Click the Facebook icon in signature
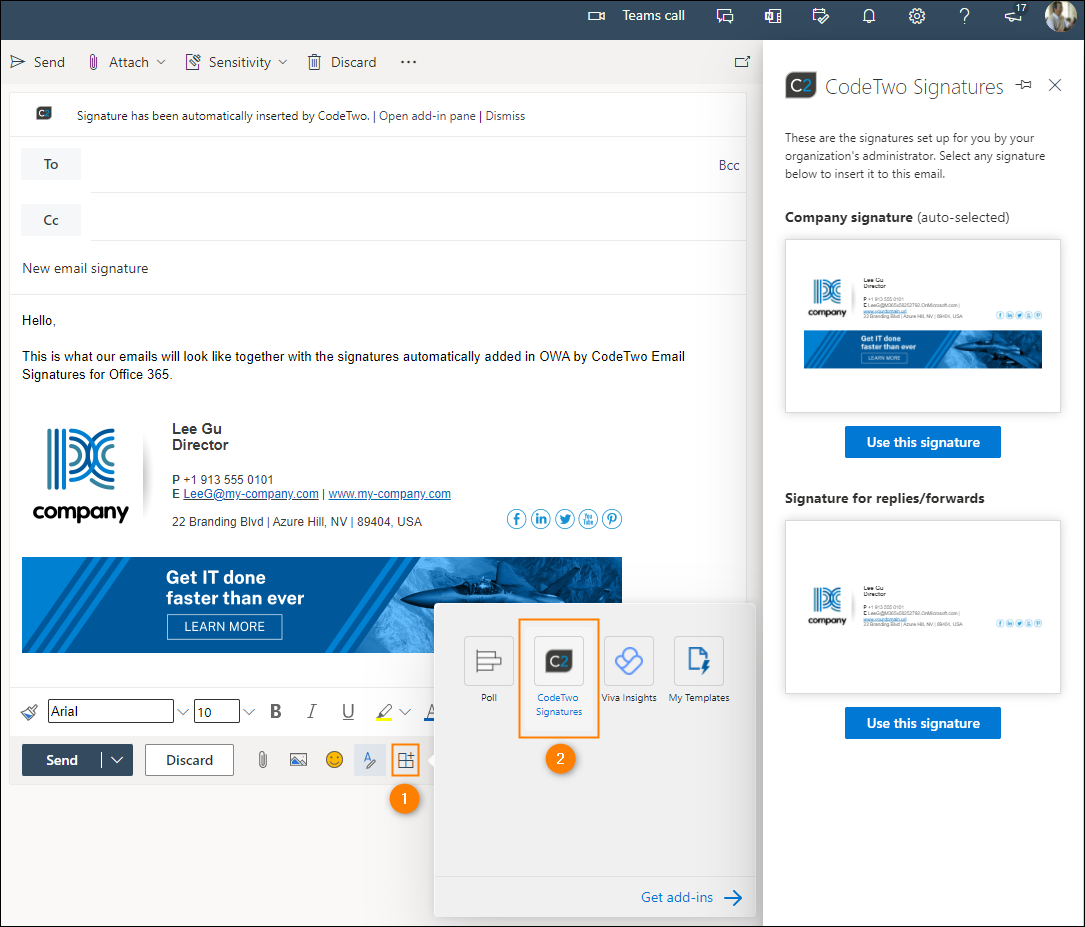 516,519
